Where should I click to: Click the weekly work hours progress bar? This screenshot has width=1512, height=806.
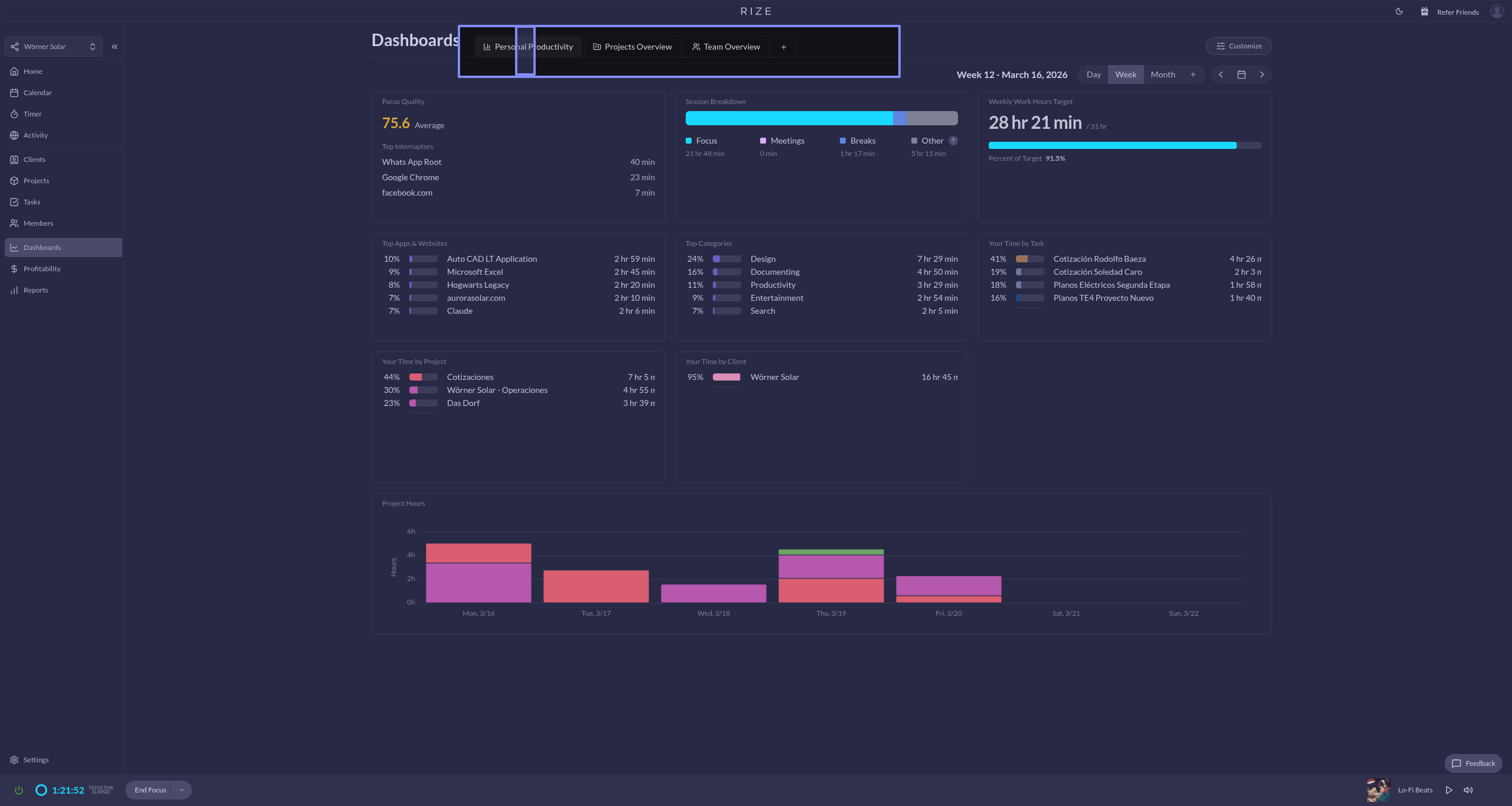tap(1124, 145)
